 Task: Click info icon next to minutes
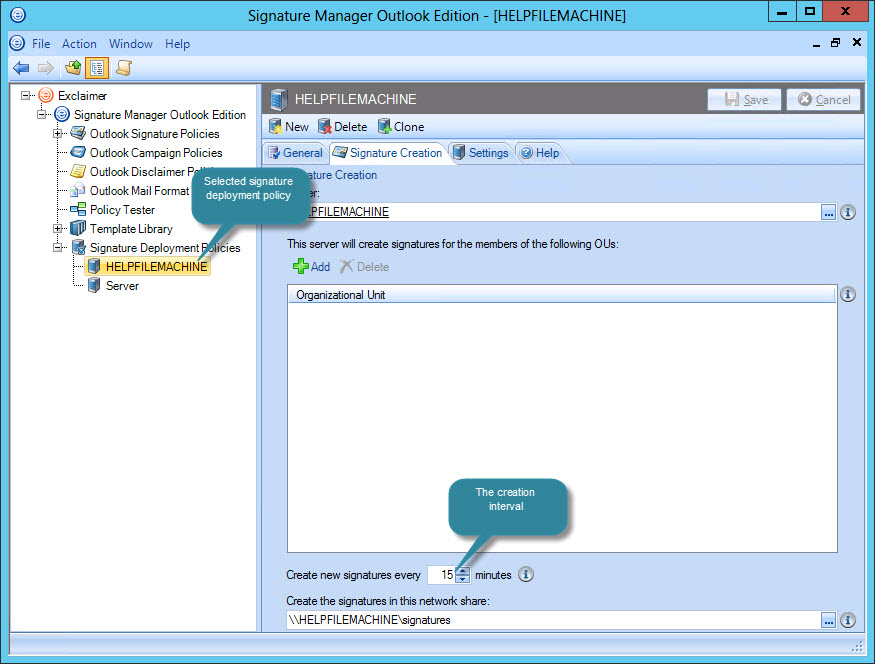point(526,574)
